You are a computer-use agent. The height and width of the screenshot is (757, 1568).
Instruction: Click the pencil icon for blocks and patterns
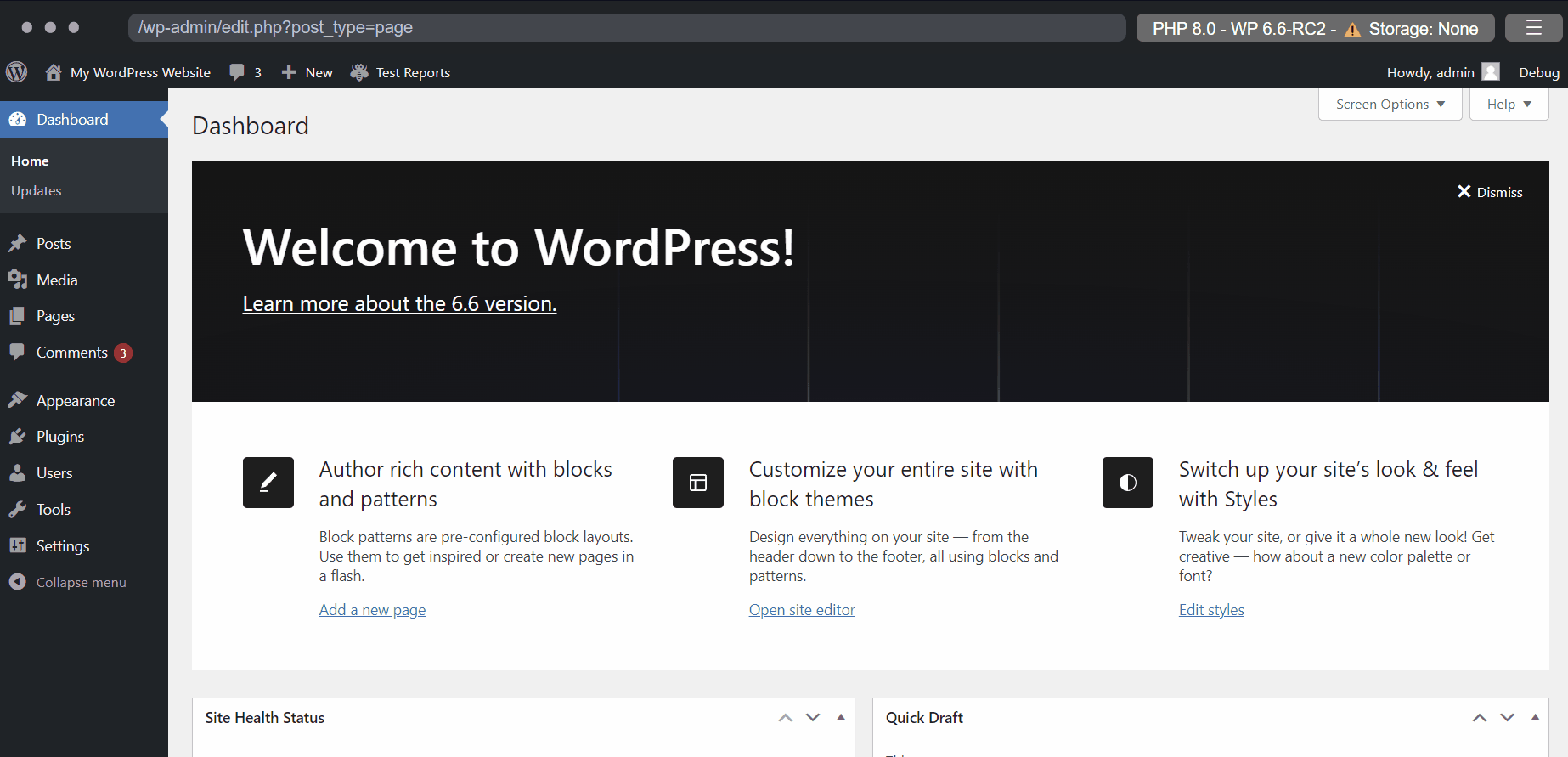coord(268,483)
